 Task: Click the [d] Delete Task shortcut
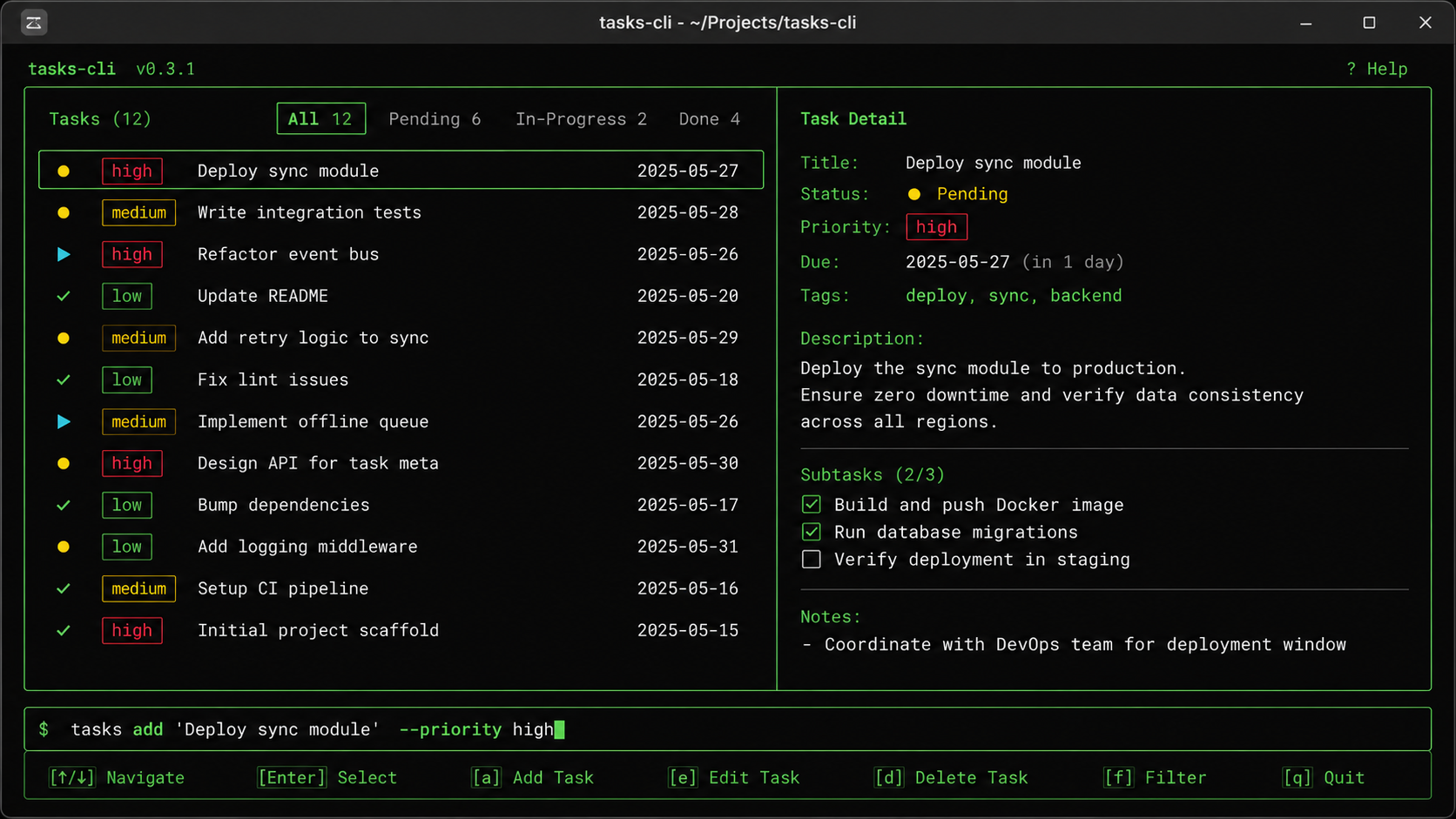pyautogui.click(x=951, y=778)
